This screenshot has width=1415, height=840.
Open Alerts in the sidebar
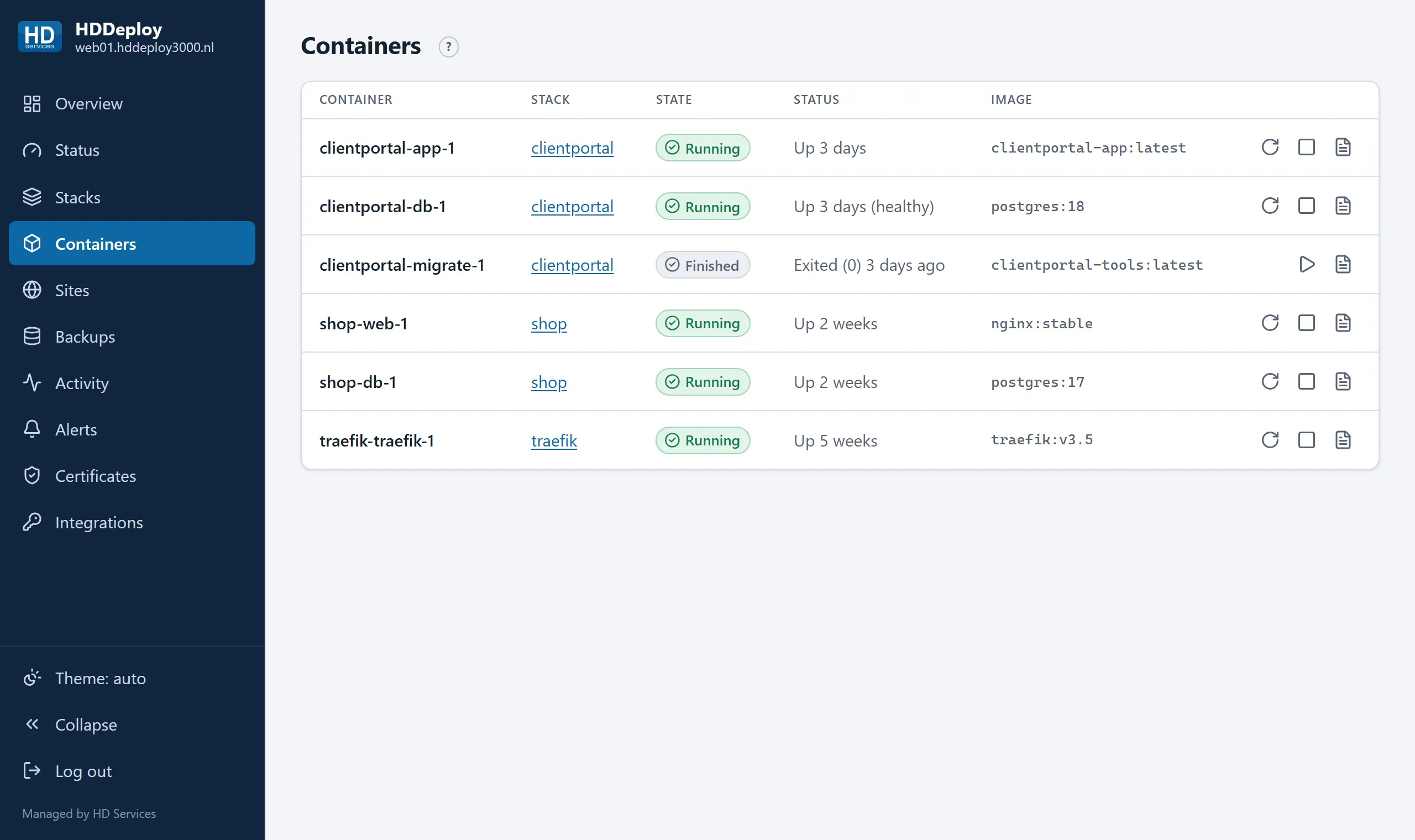(132, 429)
